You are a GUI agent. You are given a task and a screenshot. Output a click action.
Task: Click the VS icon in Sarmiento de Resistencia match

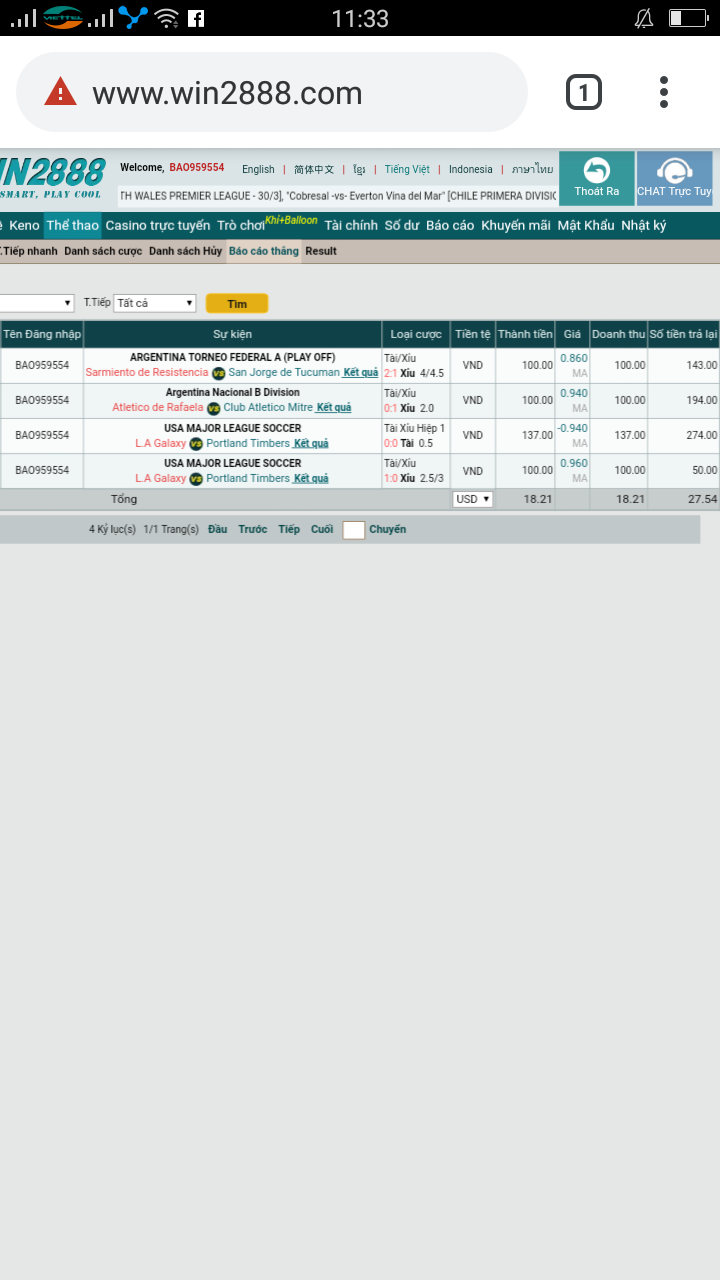218,373
